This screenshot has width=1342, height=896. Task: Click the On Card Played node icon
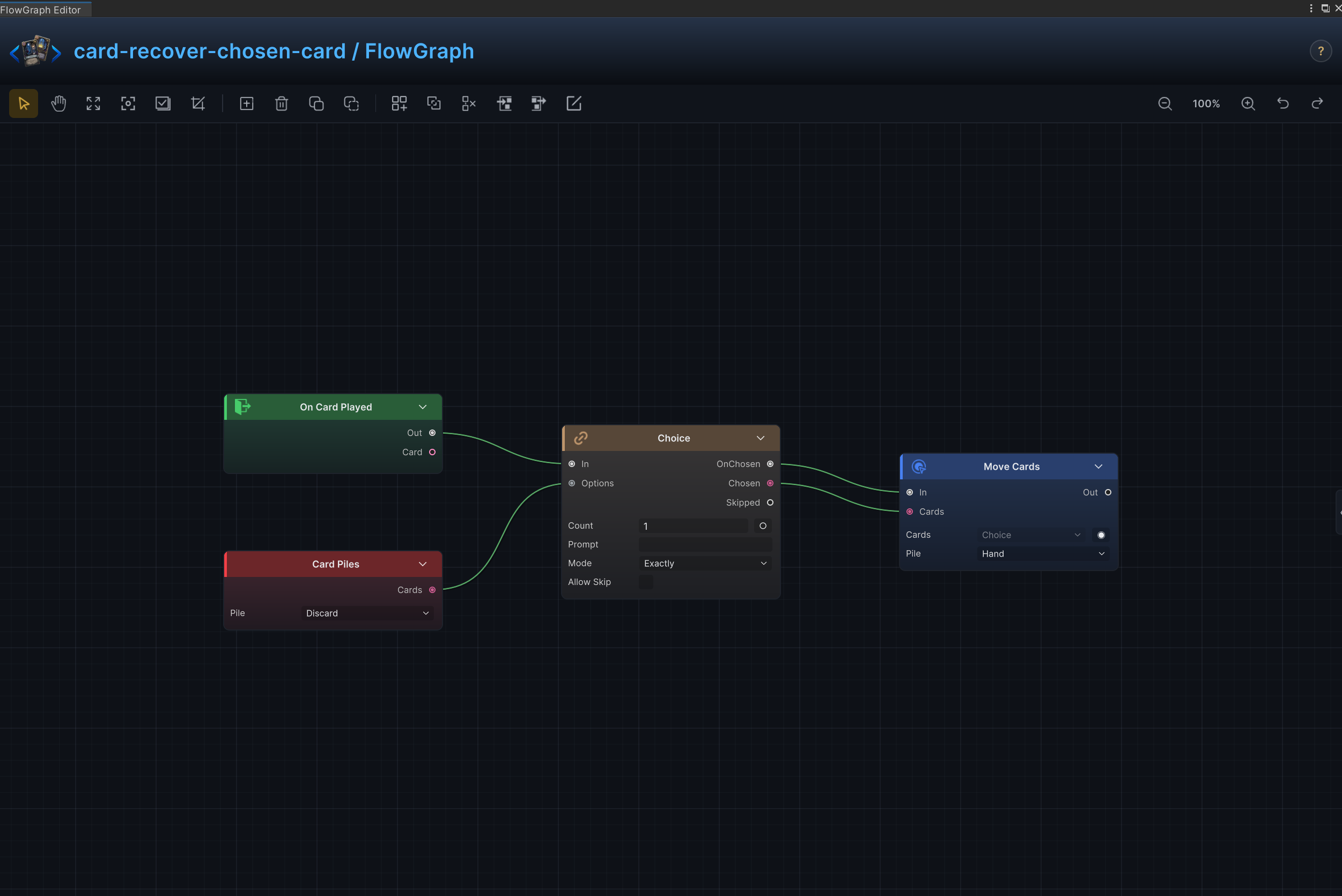(x=242, y=407)
